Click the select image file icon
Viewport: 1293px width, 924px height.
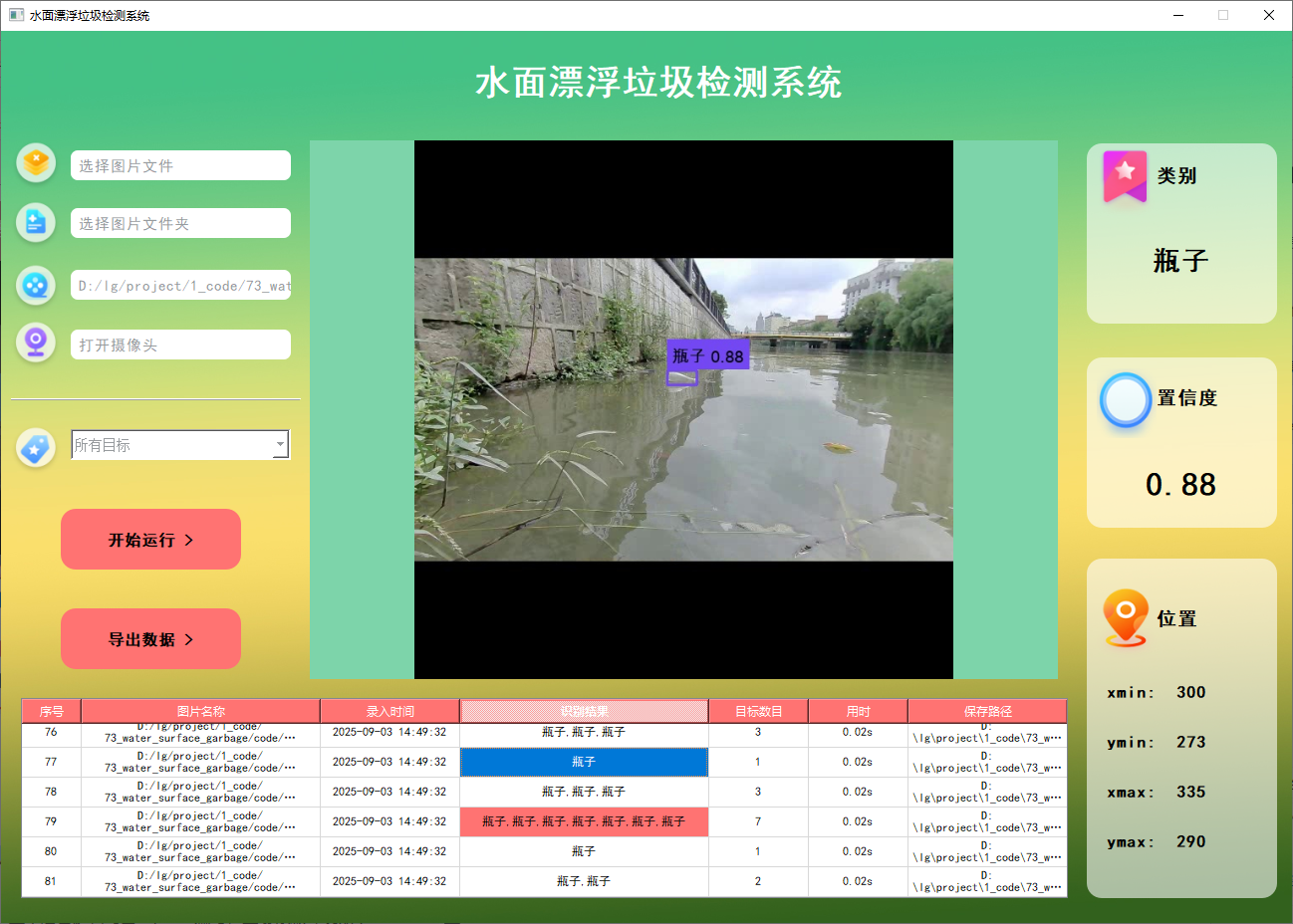[x=36, y=162]
